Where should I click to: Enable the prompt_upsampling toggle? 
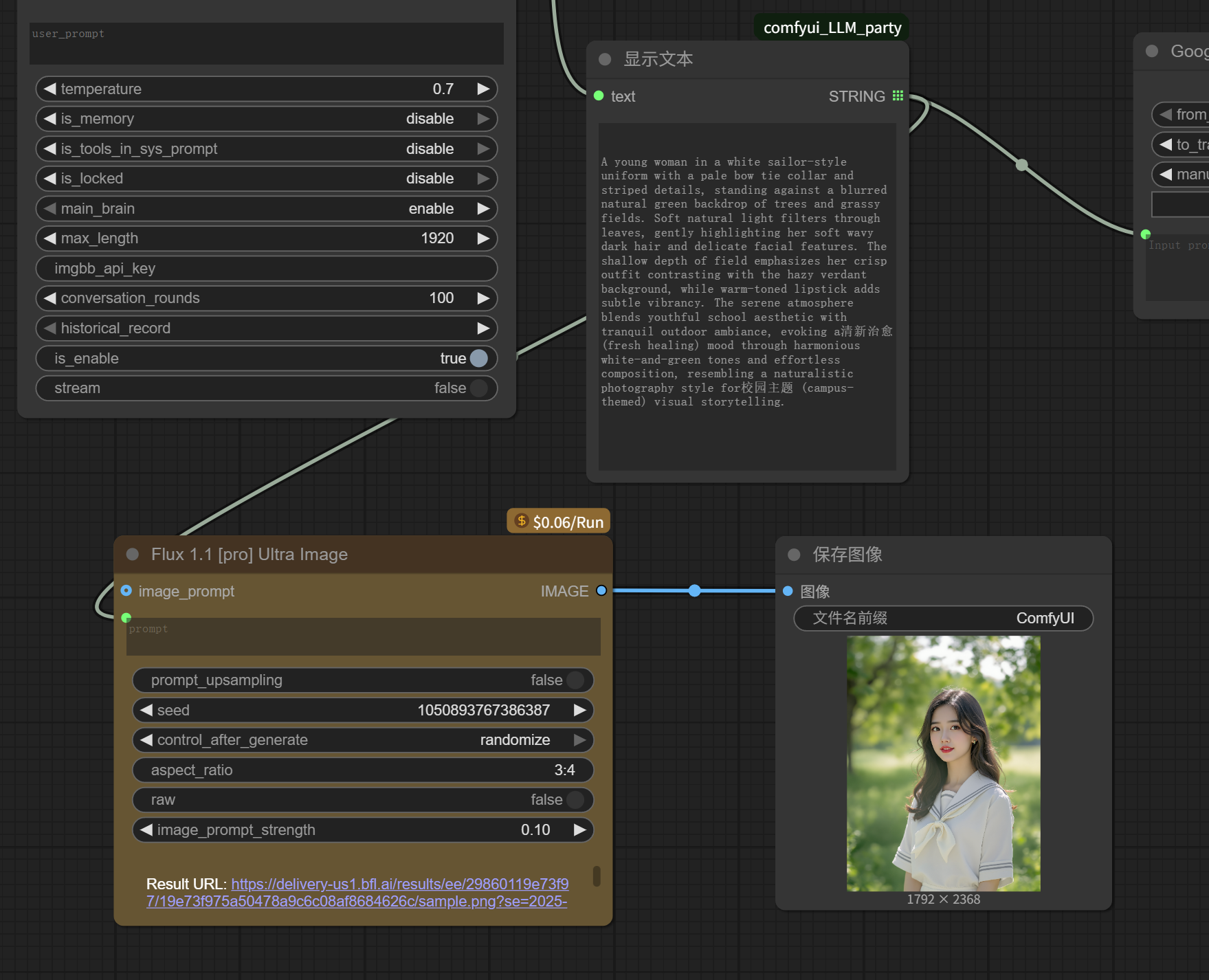(x=575, y=680)
